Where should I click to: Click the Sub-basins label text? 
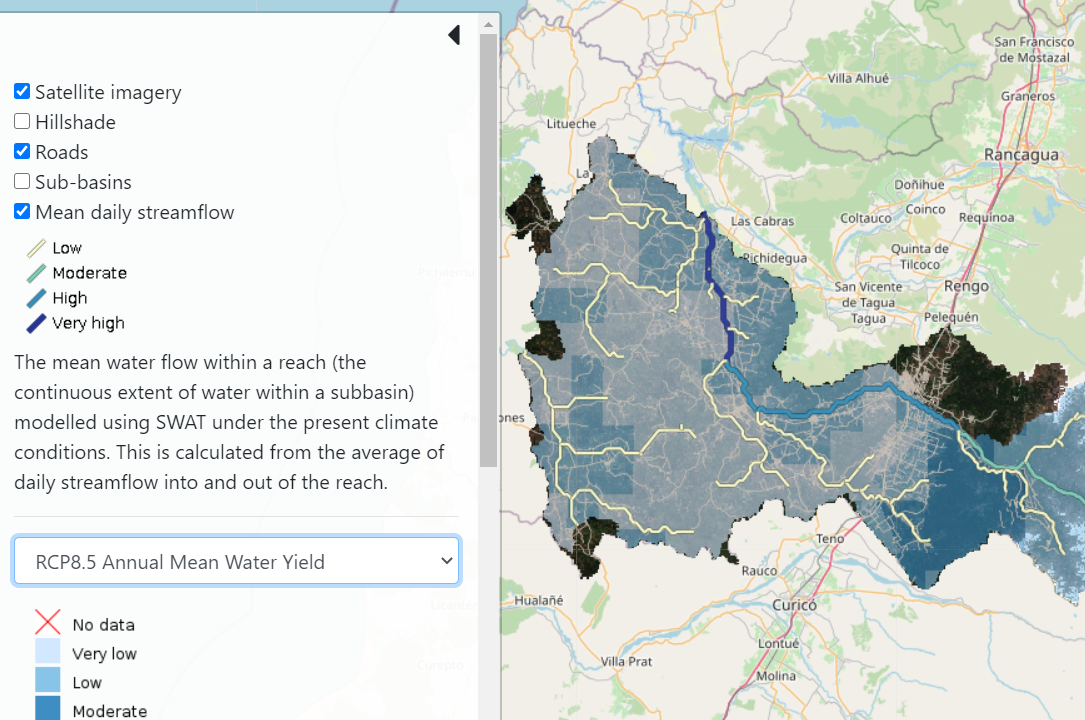[83, 182]
